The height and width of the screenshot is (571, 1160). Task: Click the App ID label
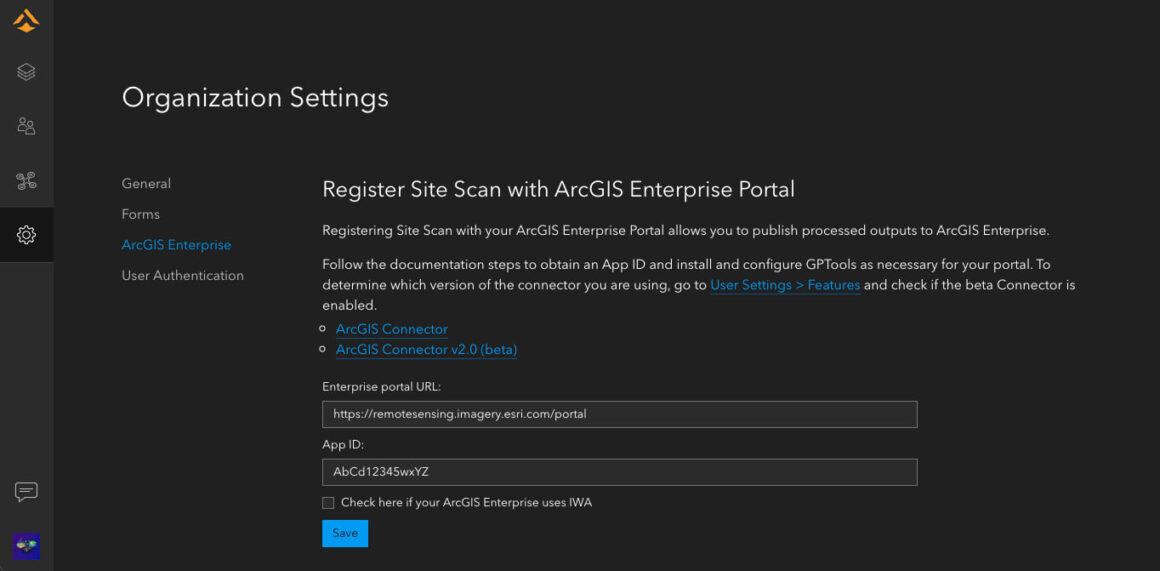pyautogui.click(x=344, y=445)
